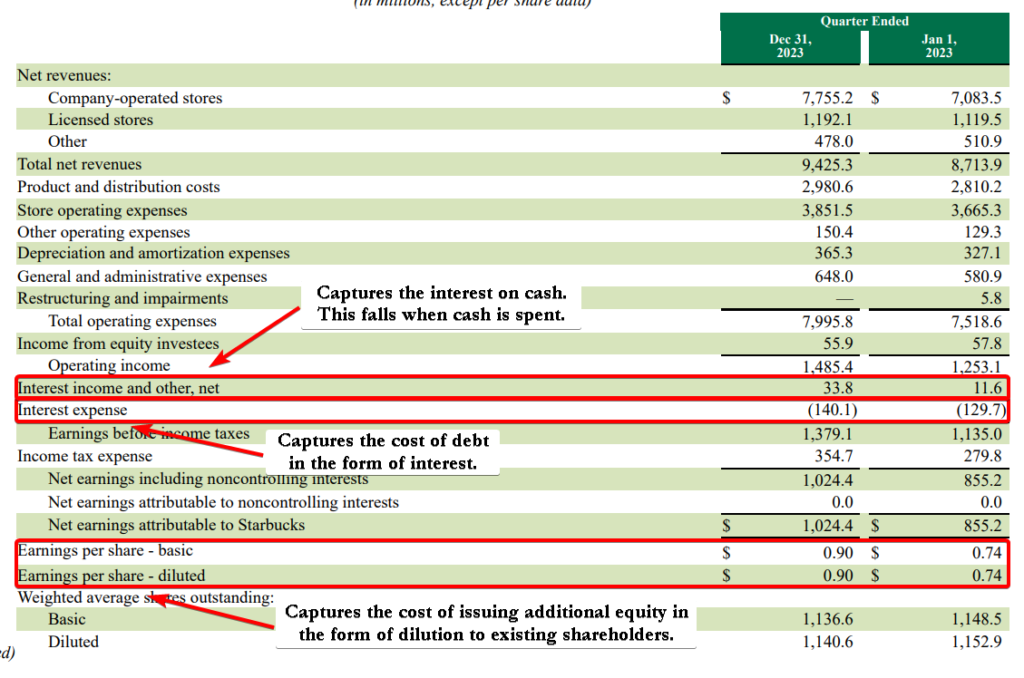The height and width of the screenshot is (678, 1024).
Task: Click the licensed stores value 1,192.1
Action: point(827,120)
